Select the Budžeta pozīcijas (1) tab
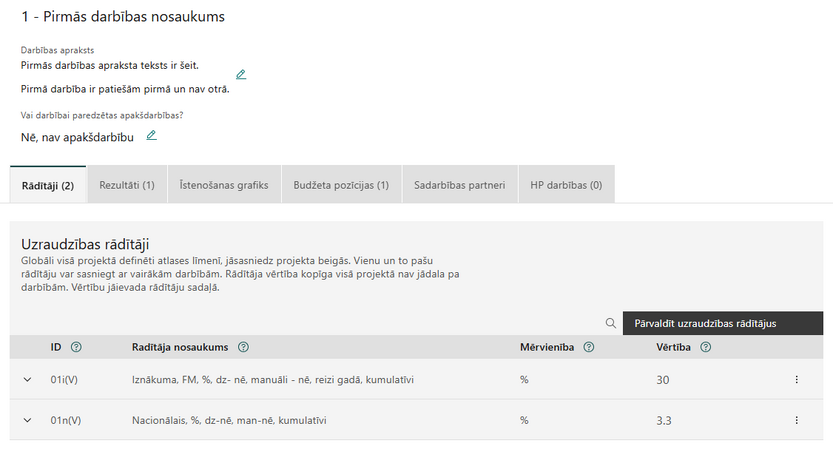The height and width of the screenshot is (449, 833). (341, 185)
